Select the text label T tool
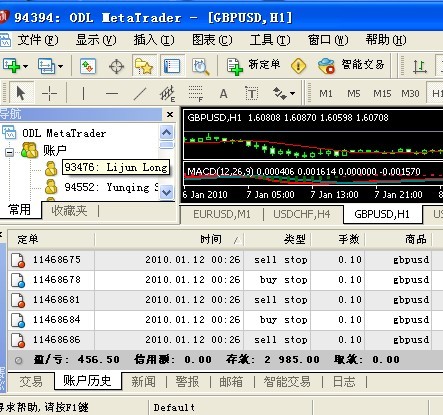The image size is (443, 415). pyautogui.click(x=251, y=94)
